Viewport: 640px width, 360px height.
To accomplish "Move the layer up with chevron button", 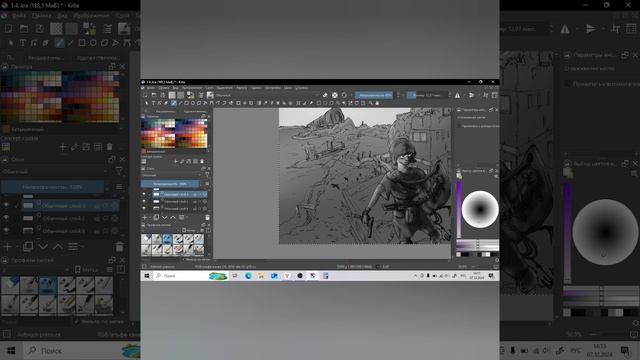I will point(173,218).
